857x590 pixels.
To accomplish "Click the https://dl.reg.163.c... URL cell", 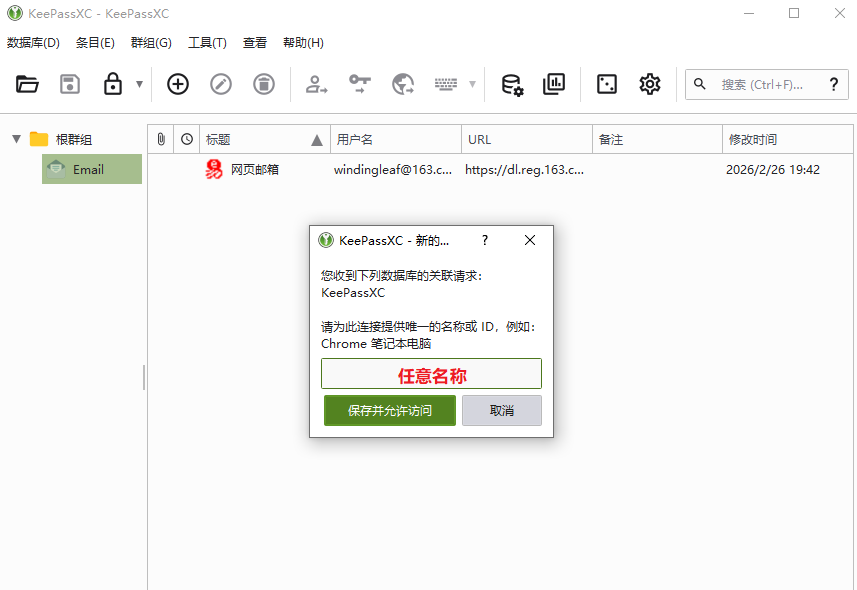I will coord(525,170).
